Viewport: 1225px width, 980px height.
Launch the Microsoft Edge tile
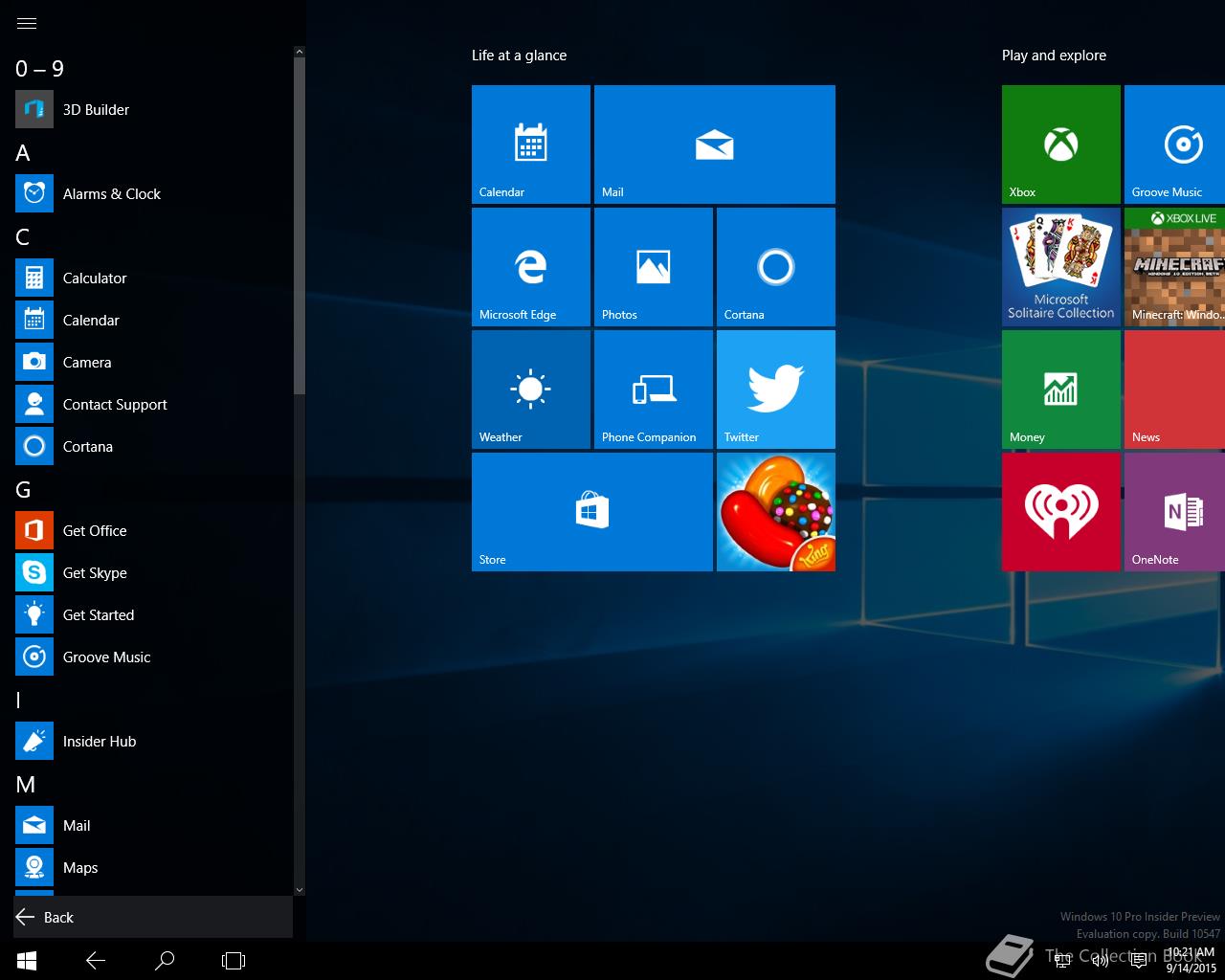point(531,267)
